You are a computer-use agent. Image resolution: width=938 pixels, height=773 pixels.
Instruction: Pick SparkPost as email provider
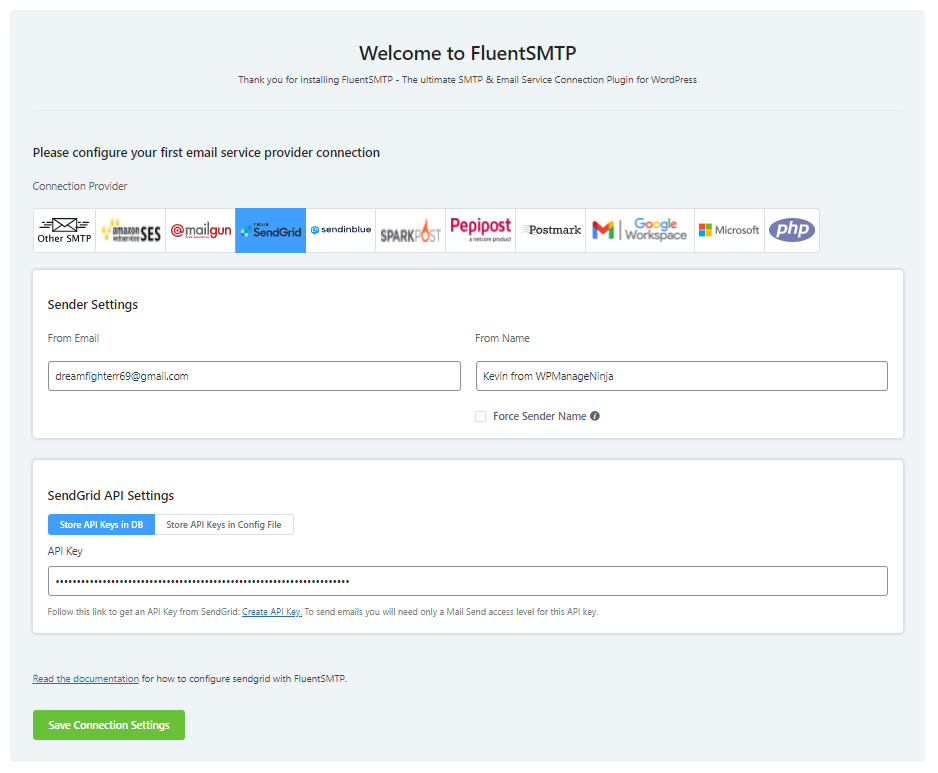pos(410,230)
